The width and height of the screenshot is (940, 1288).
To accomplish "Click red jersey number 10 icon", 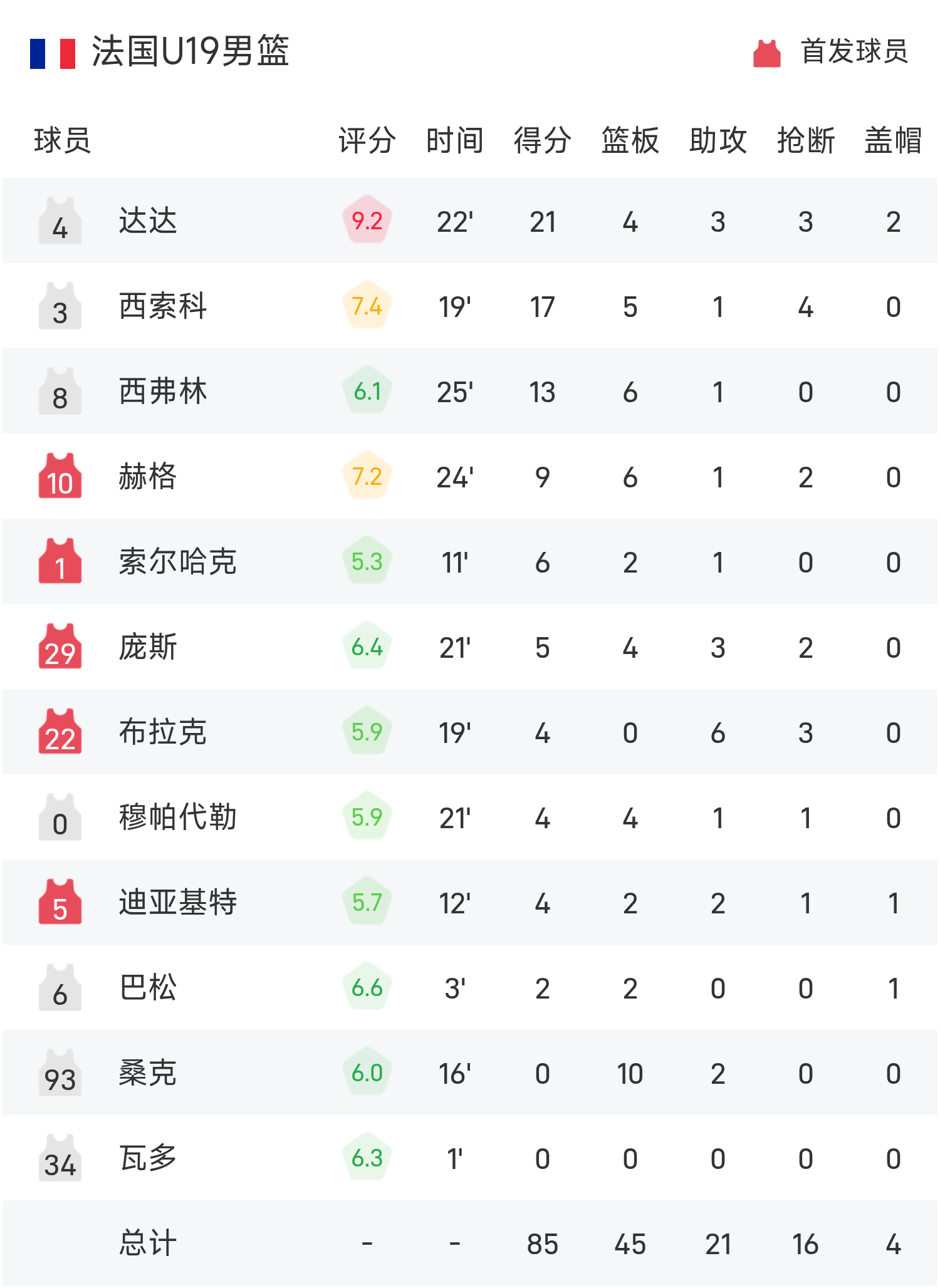I will pos(60,477).
